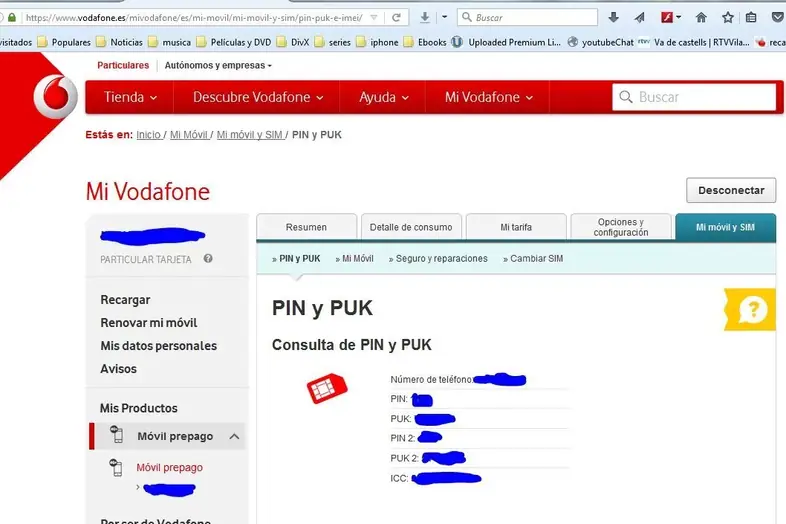
Task: Click the browser URL address field
Action: [x=195, y=18]
